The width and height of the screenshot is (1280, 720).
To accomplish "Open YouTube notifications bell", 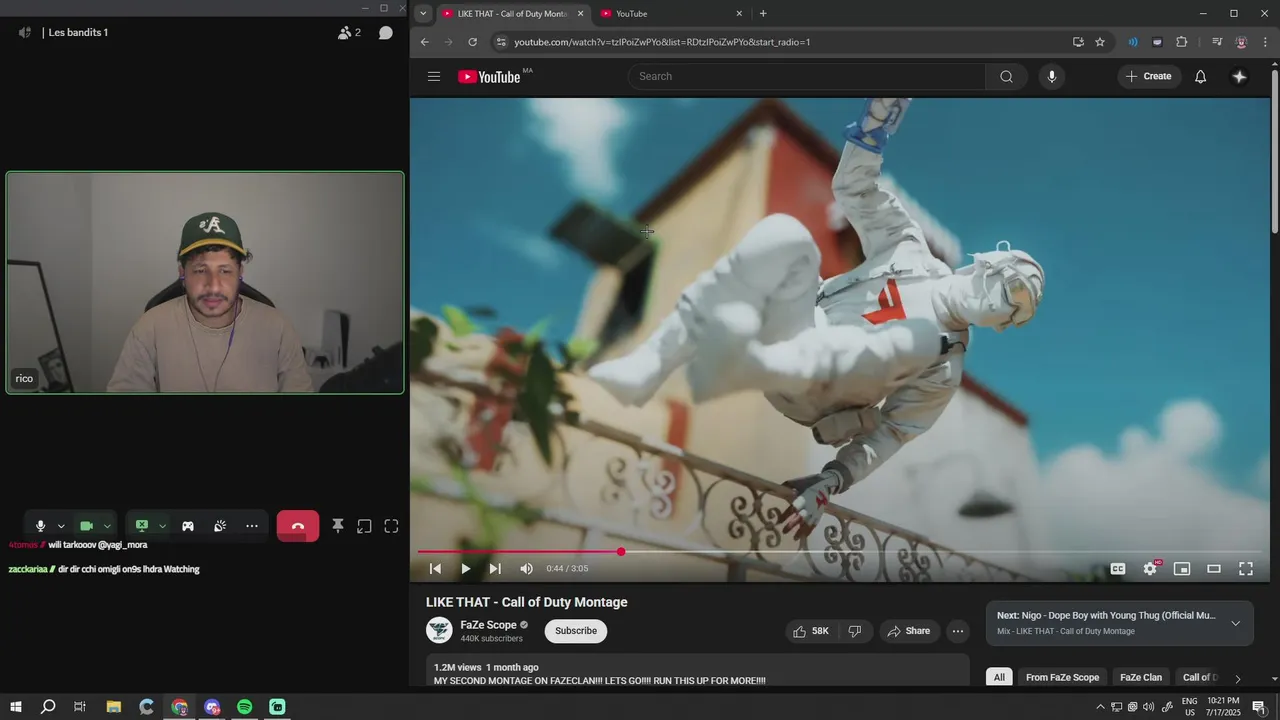I will click(1200, 76).
